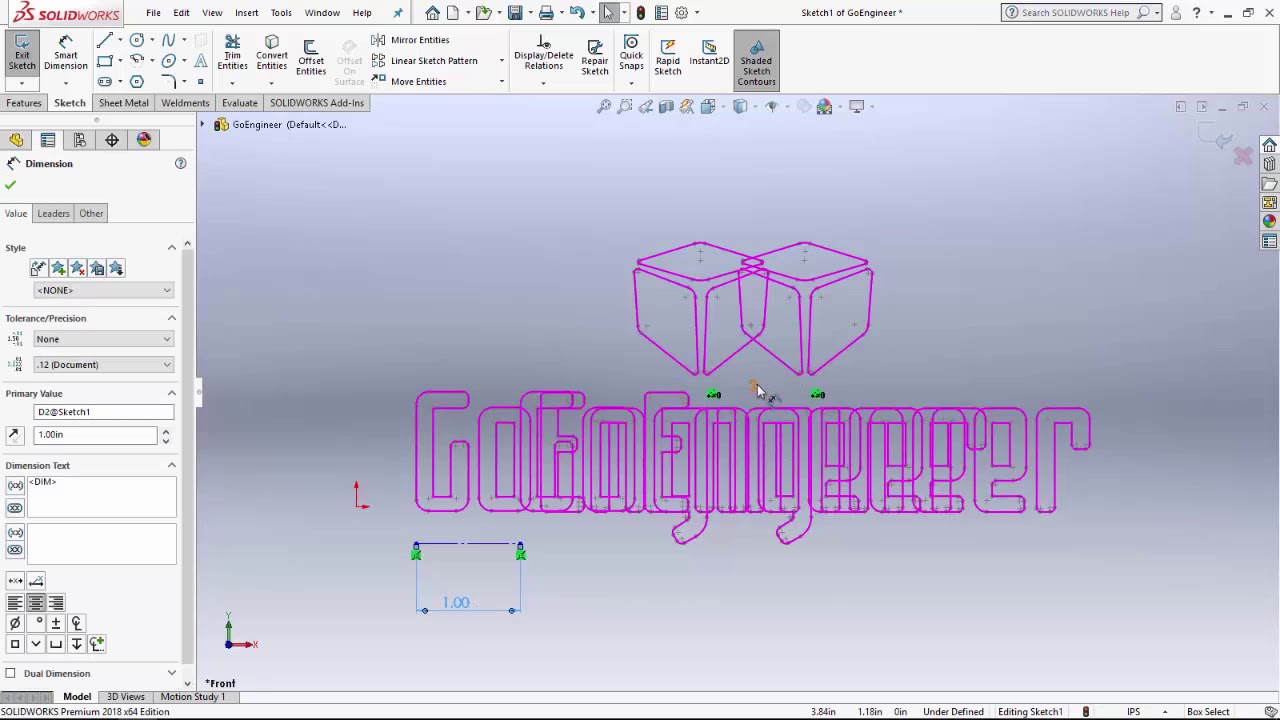1280x720 pixels.
Task: Select the Circle sketch tool
Action: click(x=137, y=40)
